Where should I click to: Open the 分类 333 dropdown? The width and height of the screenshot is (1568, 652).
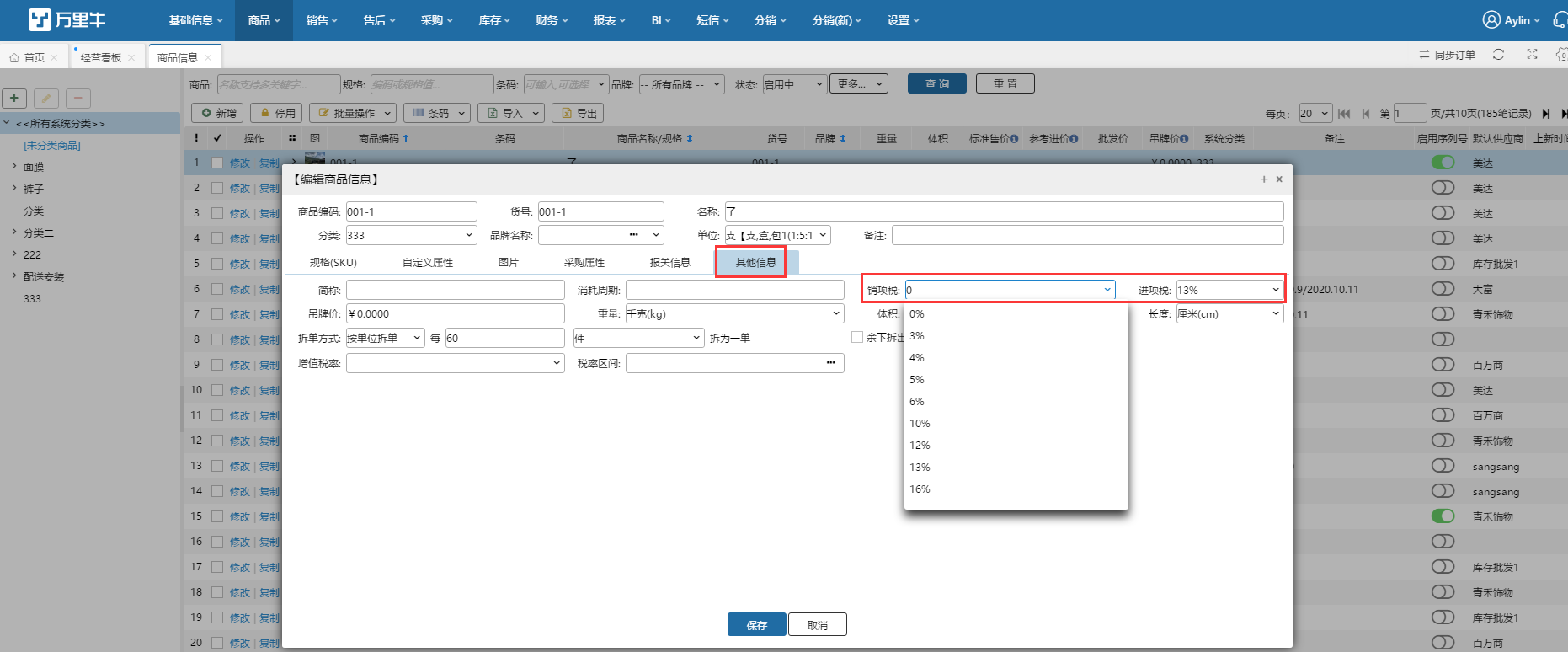coord(411,235)
